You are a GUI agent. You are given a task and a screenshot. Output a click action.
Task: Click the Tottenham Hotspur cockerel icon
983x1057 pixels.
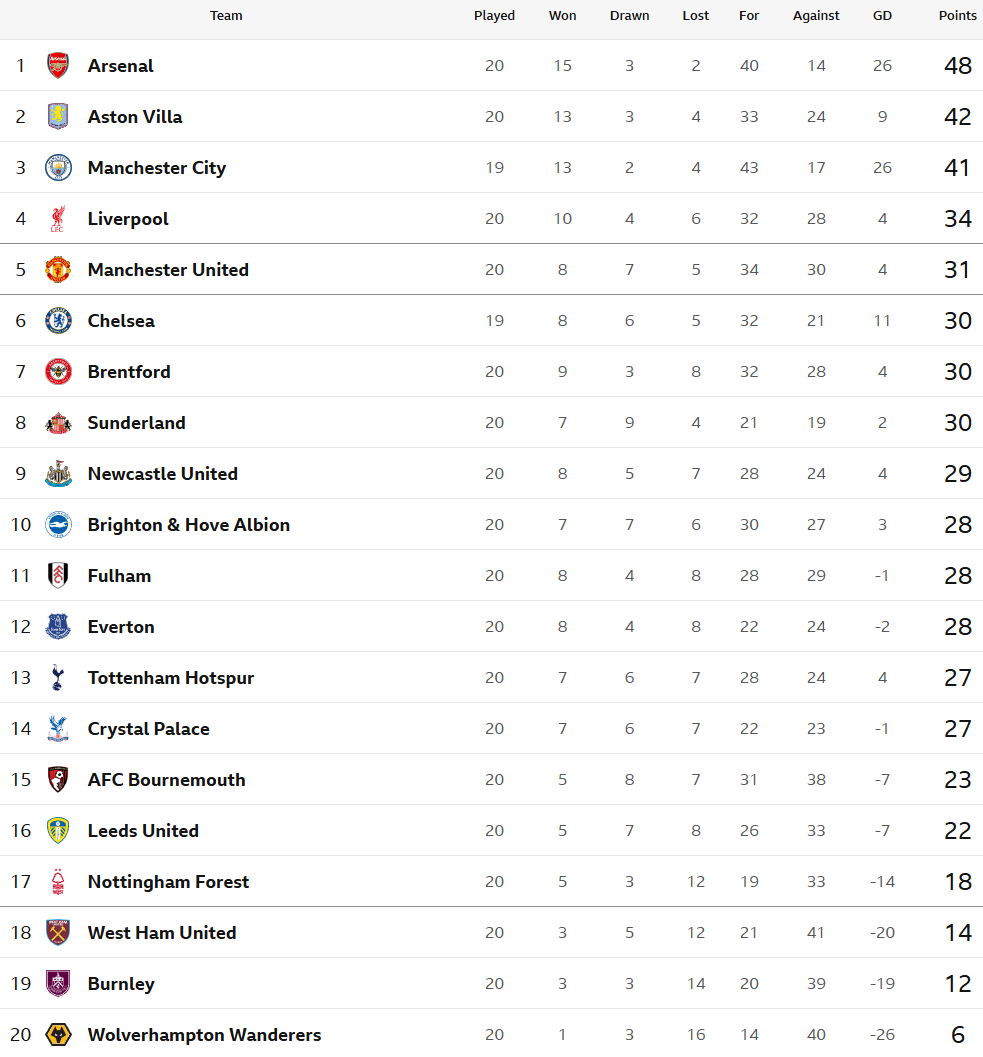pyautogui.click(x=58, y=678)
